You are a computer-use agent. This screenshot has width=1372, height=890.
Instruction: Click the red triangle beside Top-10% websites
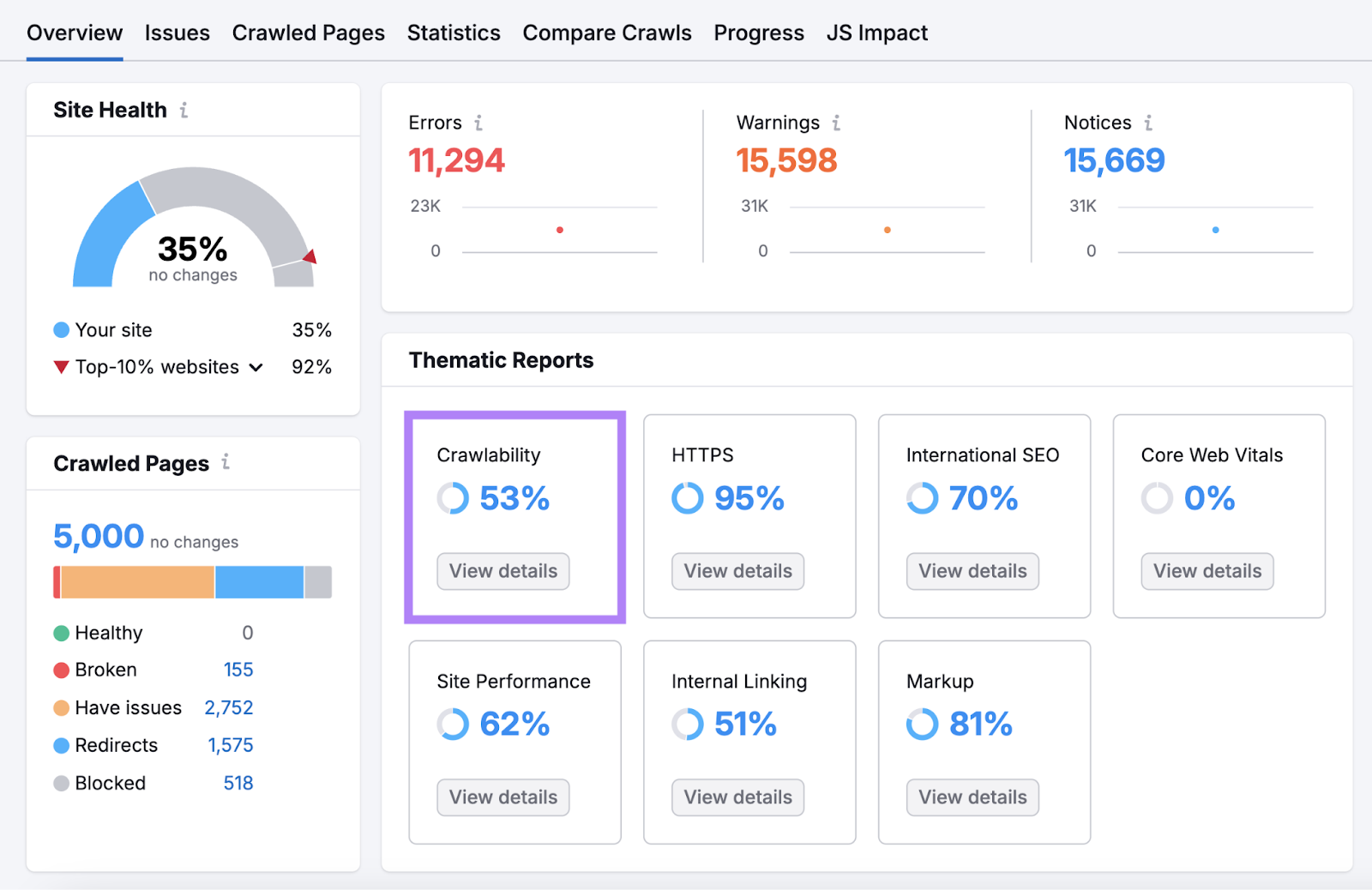click(61, 367)
